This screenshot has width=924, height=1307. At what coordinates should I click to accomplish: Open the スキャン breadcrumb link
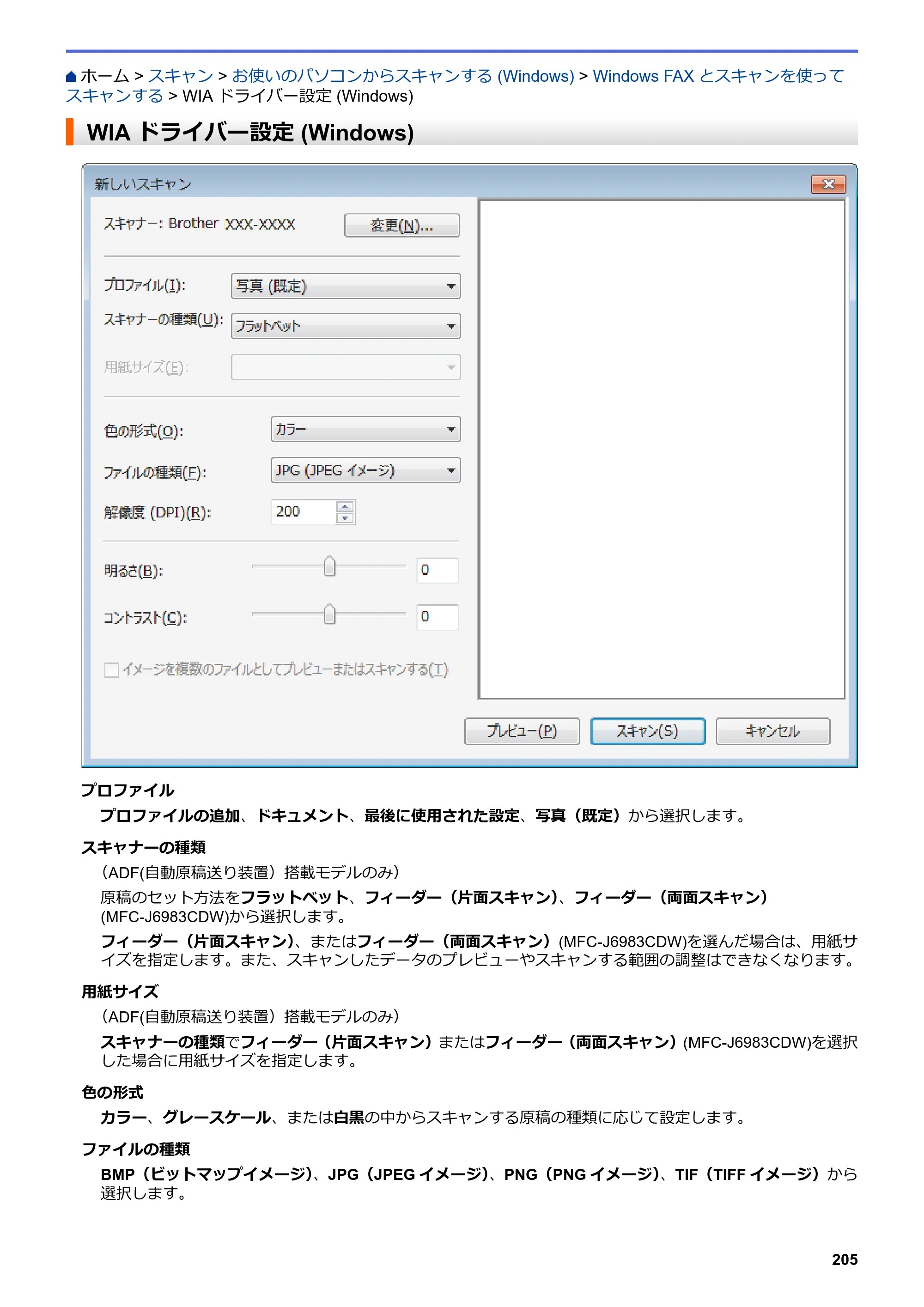(x=181, y=76)
